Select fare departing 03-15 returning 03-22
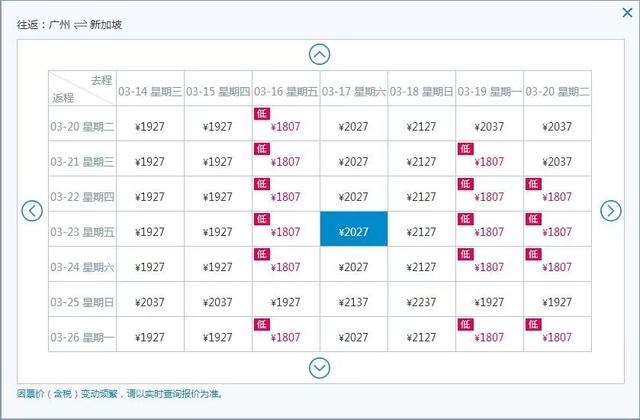Screen dimensions: 640x420 click(x=218, y=193)
